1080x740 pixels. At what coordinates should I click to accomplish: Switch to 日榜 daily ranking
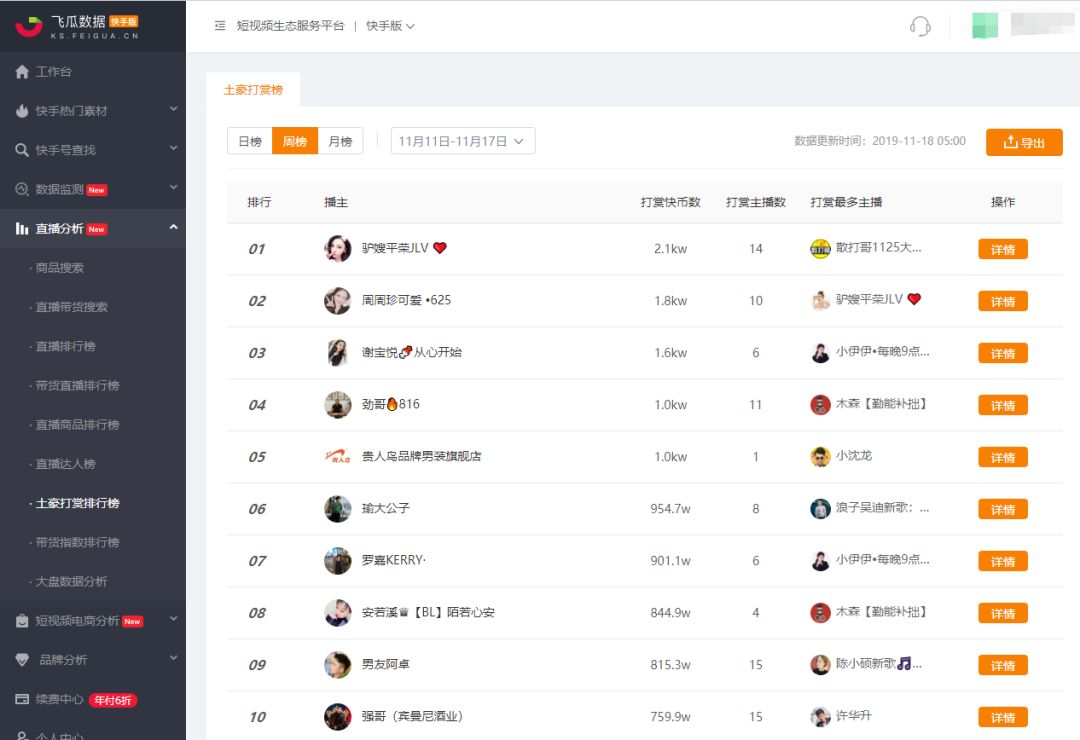tap(248, 141)
